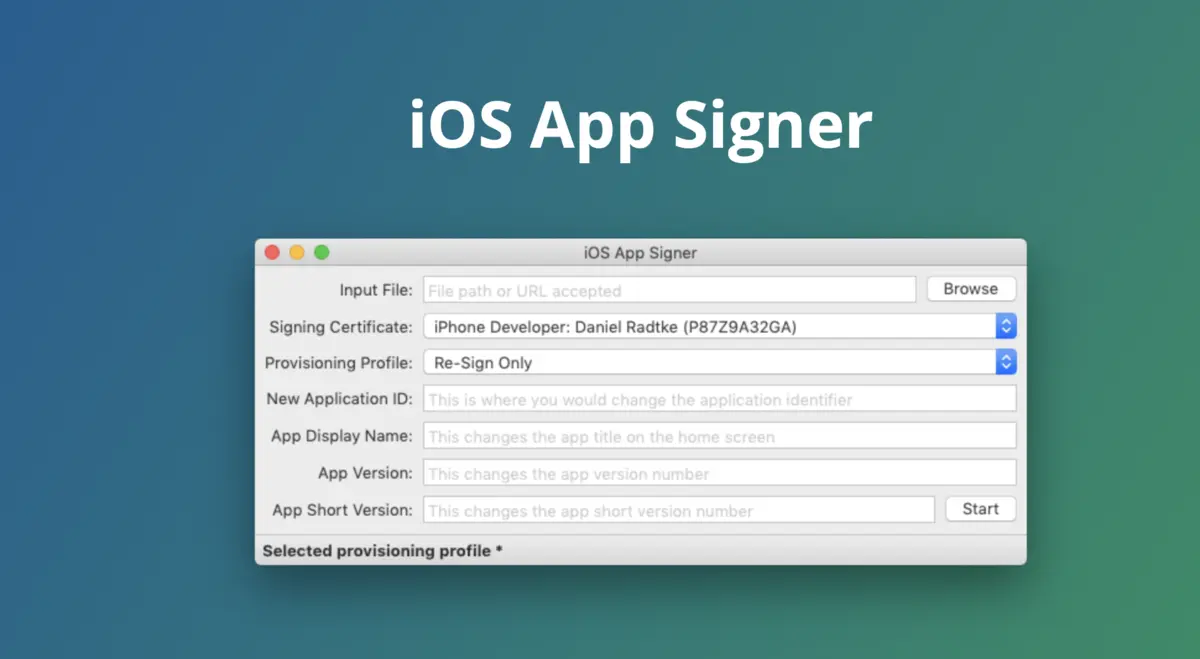Click the 'Input File:' label
The image size is (1200, 659).
click(x=376, y=290)
